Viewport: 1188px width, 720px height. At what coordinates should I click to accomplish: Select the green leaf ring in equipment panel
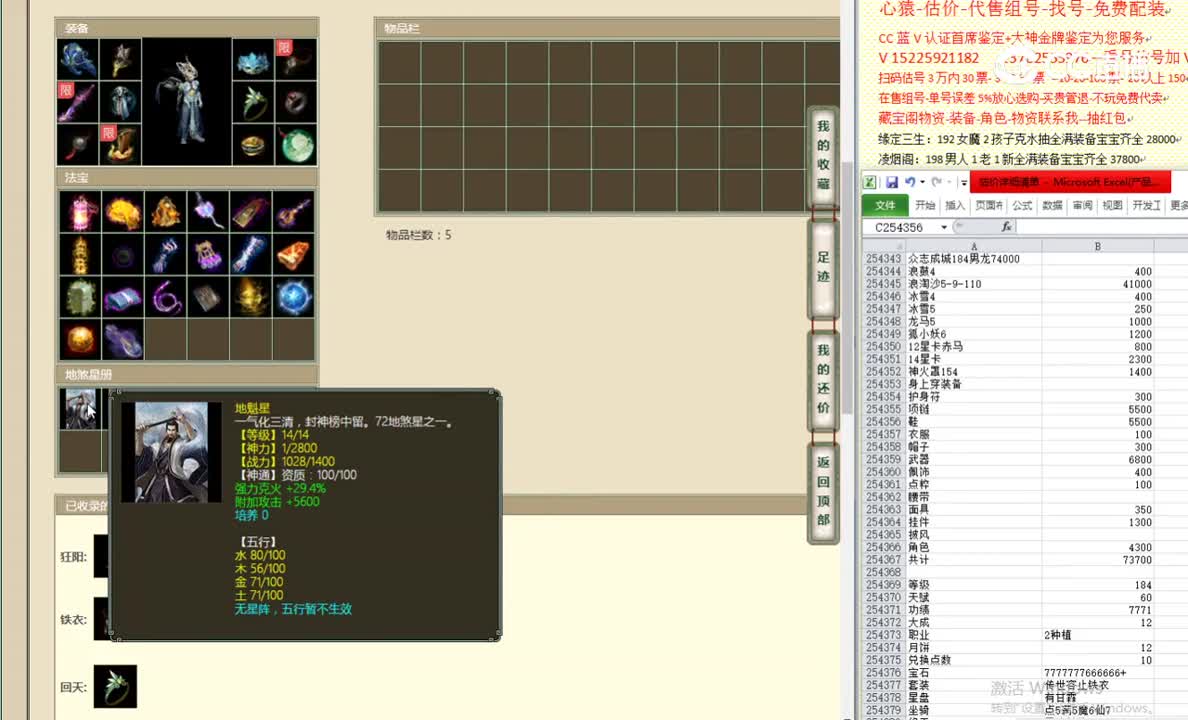(x=253, y=102)
